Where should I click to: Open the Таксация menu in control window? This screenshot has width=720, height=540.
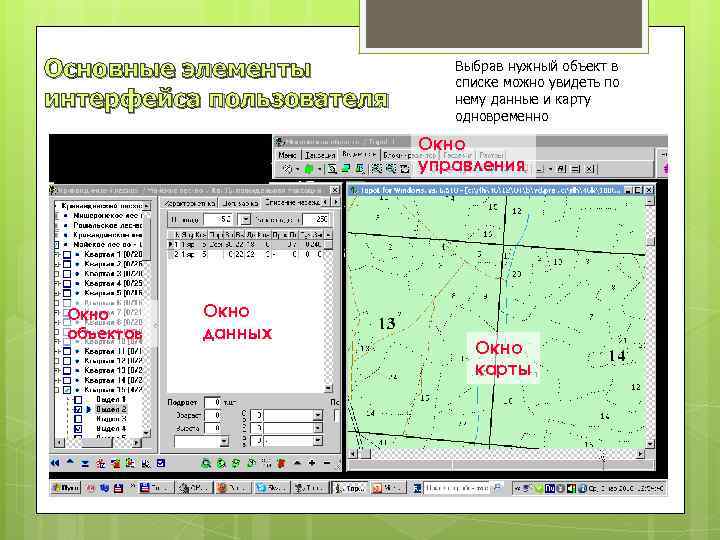[320, 155]
